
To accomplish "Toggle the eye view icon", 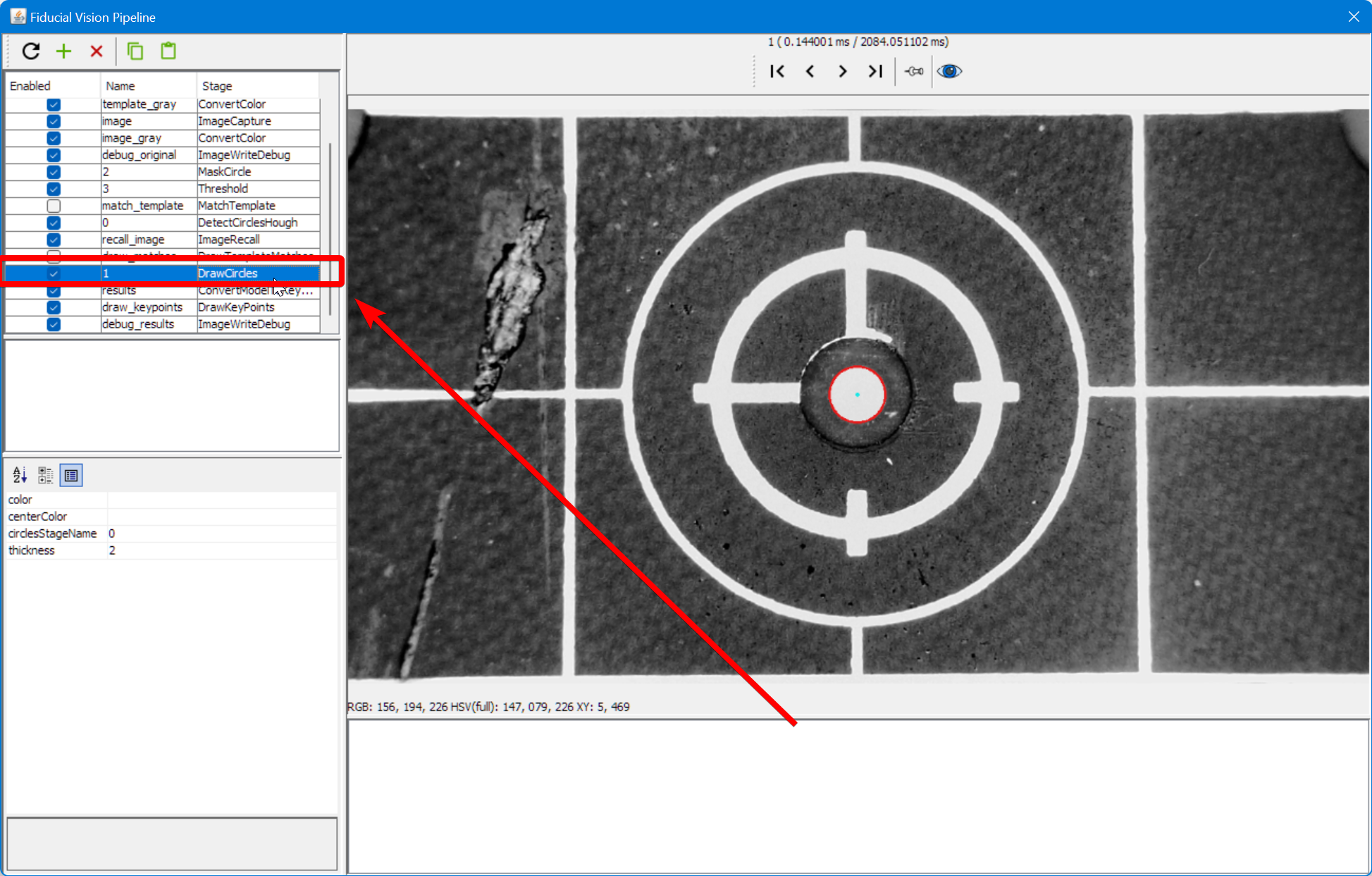I will (x=949, y=71).
